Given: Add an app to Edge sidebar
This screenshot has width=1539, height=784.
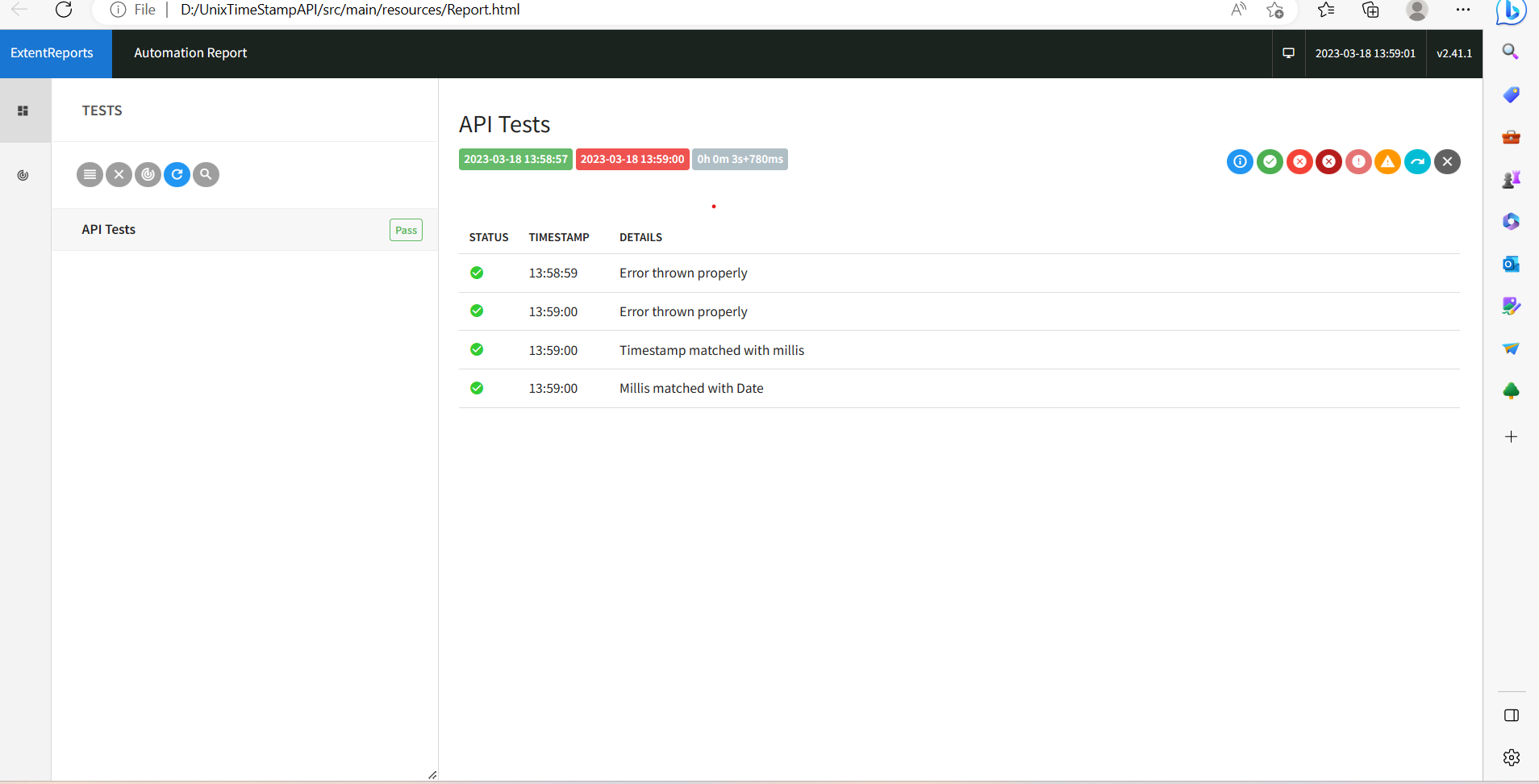Looking at the screenshot, I should pos(1511,436).
